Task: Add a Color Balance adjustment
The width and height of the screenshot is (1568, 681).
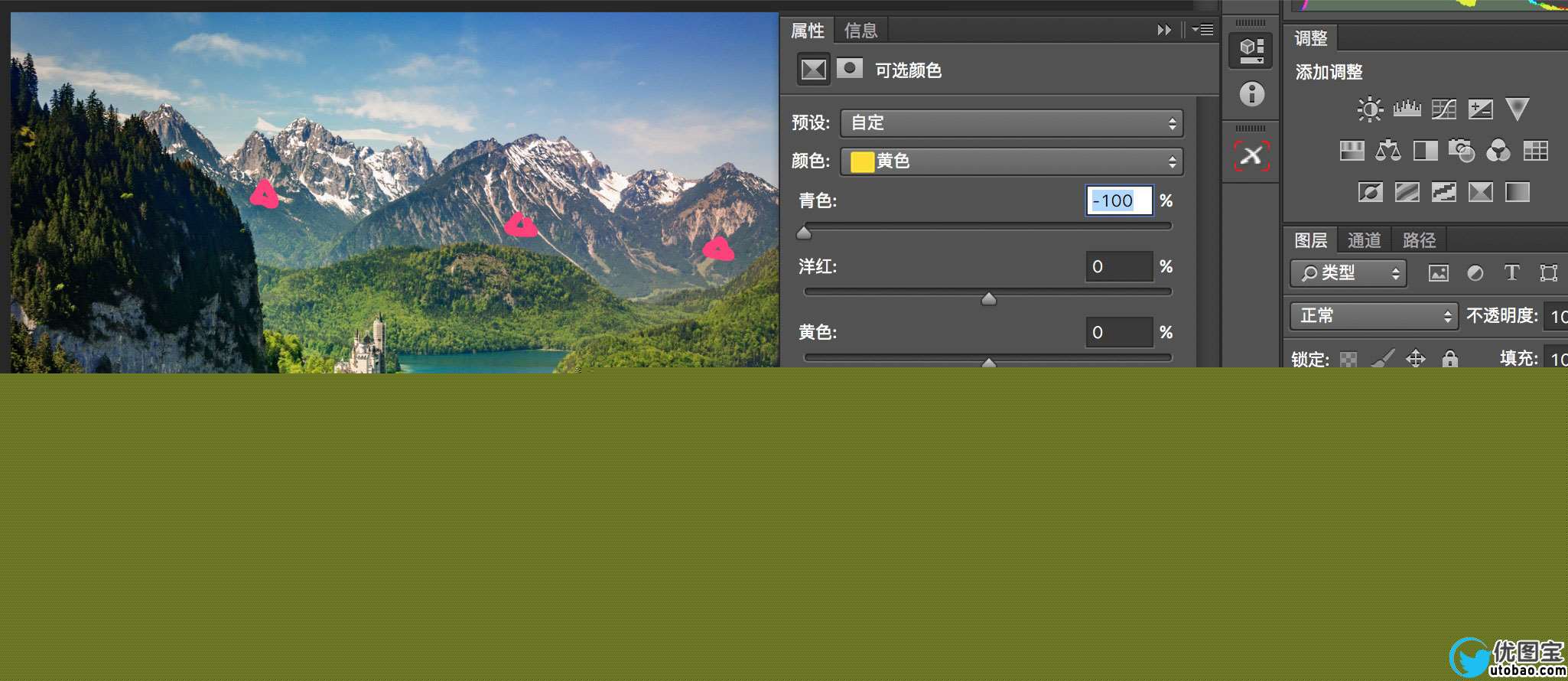Action: click(x=1388, y=151)
